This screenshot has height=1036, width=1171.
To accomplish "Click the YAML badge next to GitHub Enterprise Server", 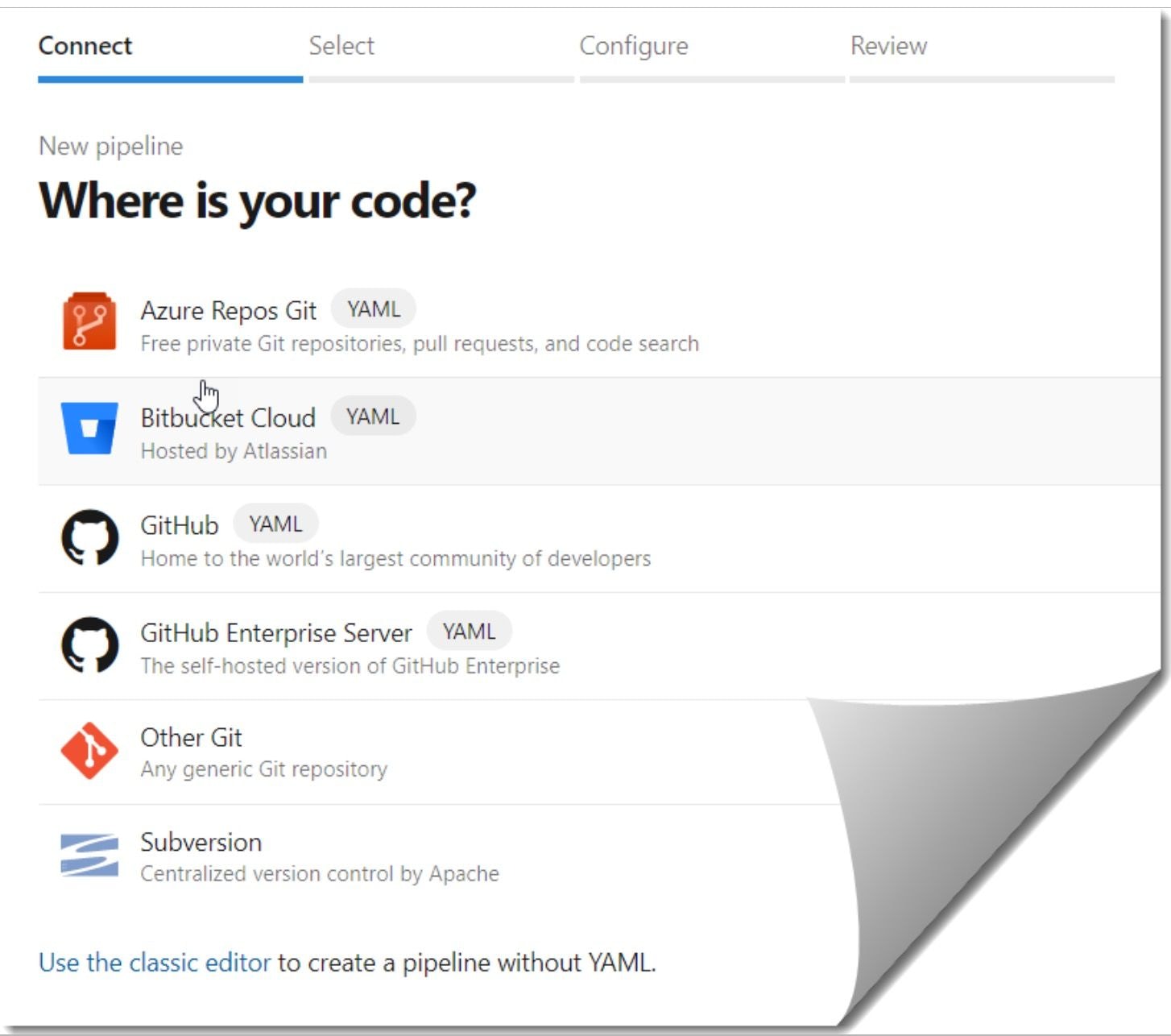I will [x=470, y=631].
